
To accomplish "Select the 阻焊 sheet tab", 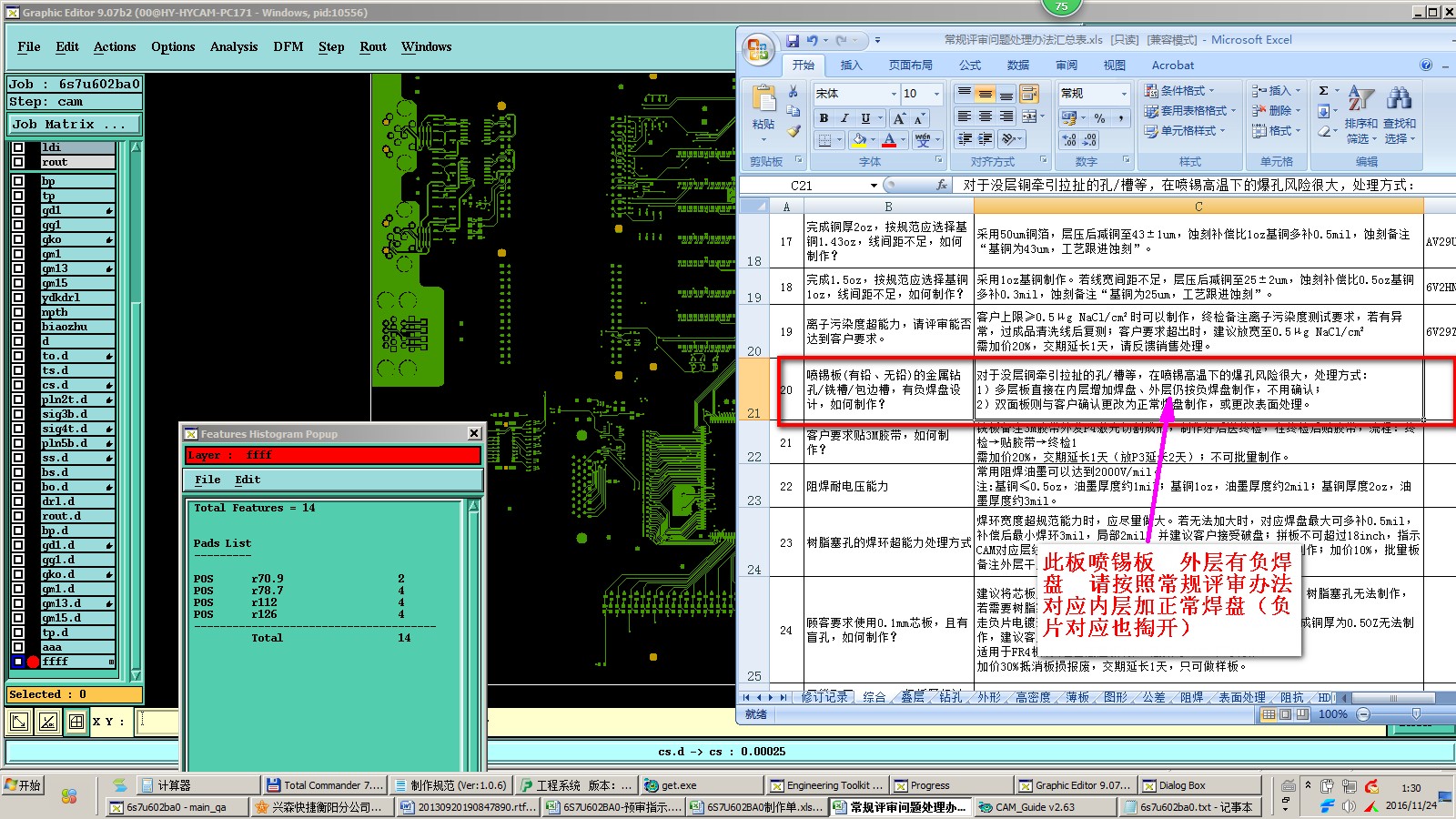I will (1191, 697).
